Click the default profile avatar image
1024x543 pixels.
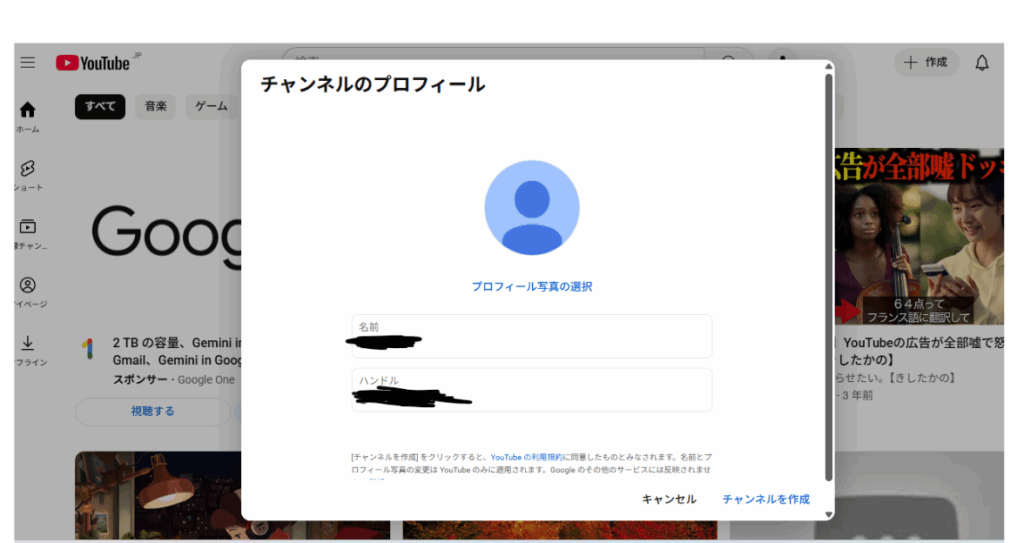click(x=531, y=207)
